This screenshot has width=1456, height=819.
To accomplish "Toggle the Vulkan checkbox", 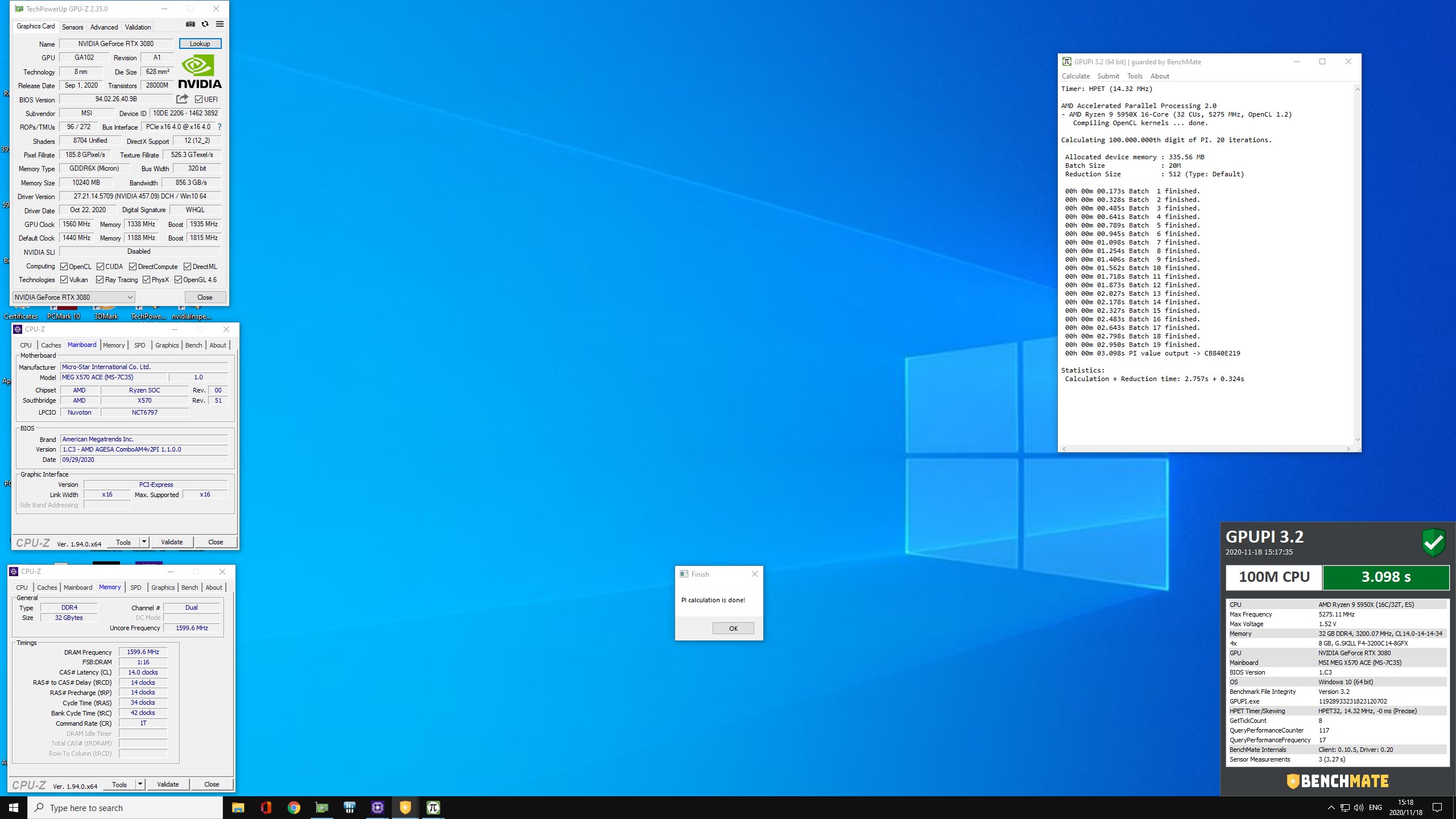I will 64,279.
